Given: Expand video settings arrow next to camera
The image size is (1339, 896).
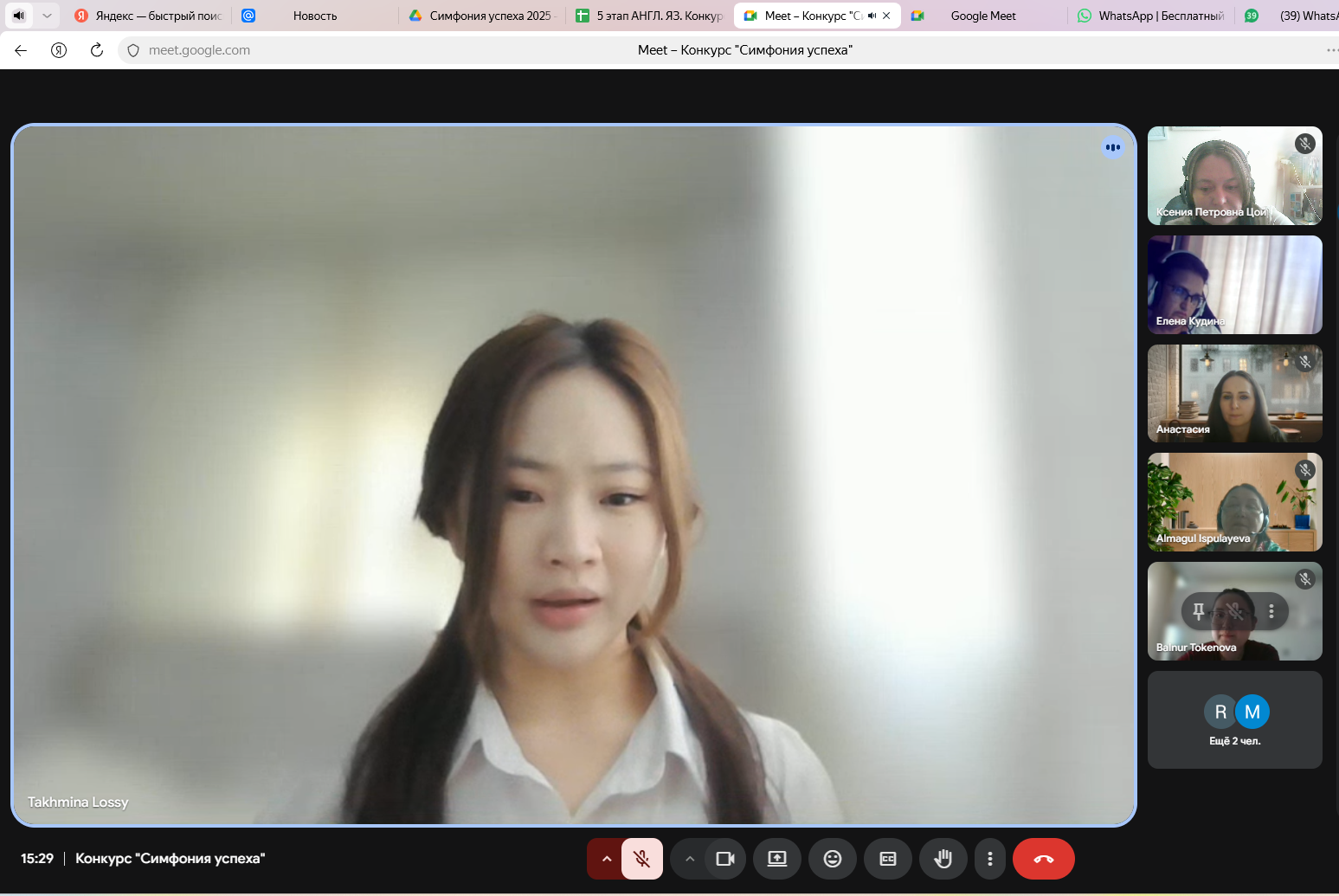Looking at the screenshot, I should [x=690, y=859].
